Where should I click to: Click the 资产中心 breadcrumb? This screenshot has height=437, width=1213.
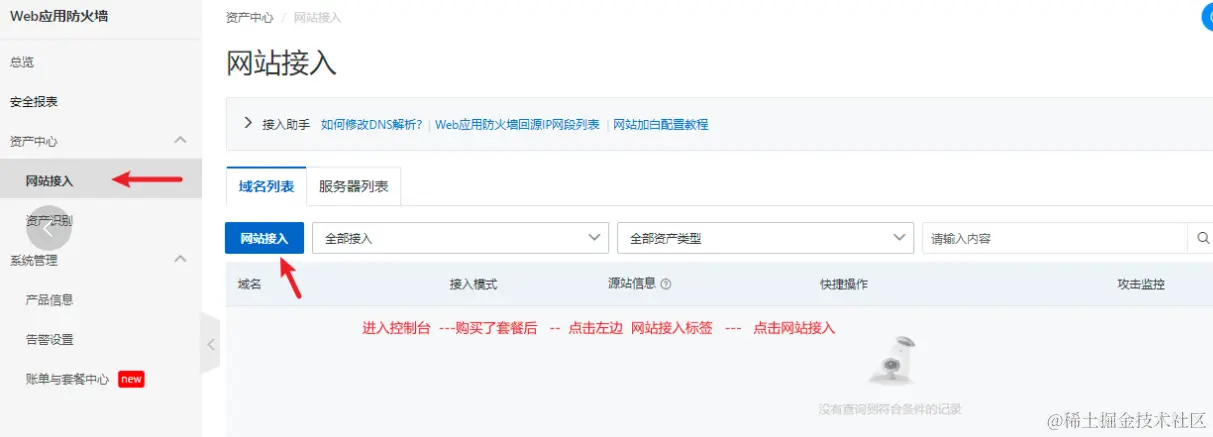click(250, 18)
